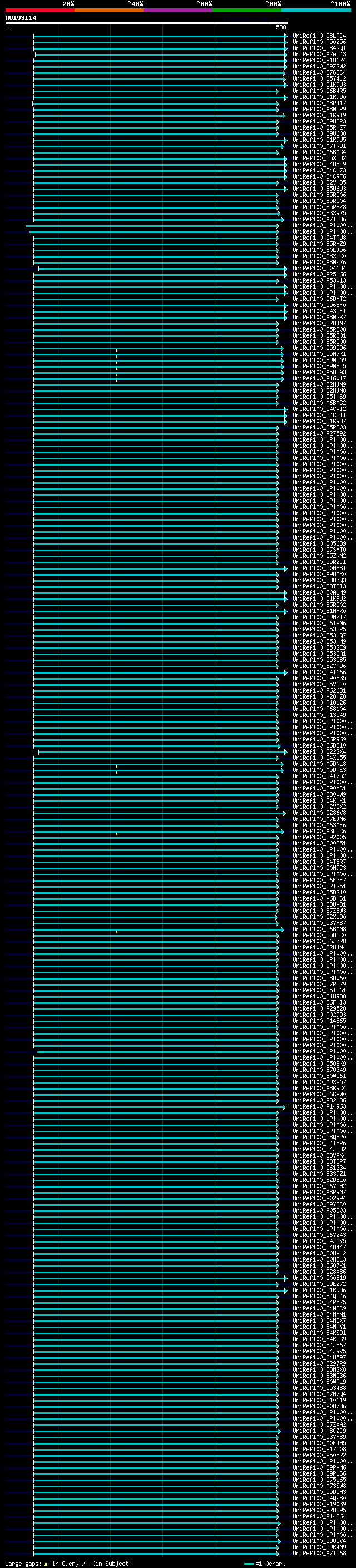
Task: Click the label UniRef100_A6BMG4
Action: click(319, 152)
